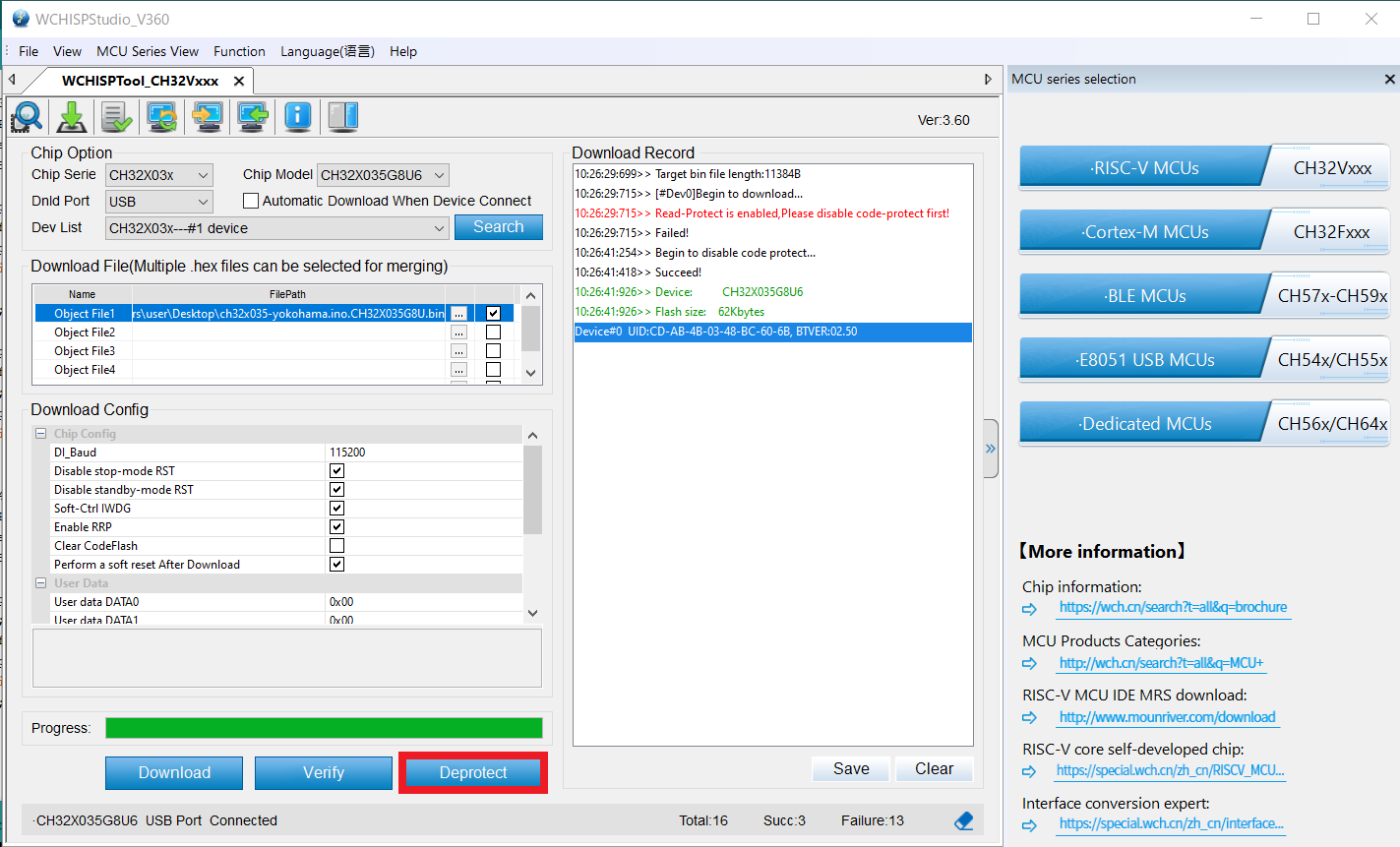Click the Download button
The height and width of the screenshot is (847, 1400).
point(174,773)
